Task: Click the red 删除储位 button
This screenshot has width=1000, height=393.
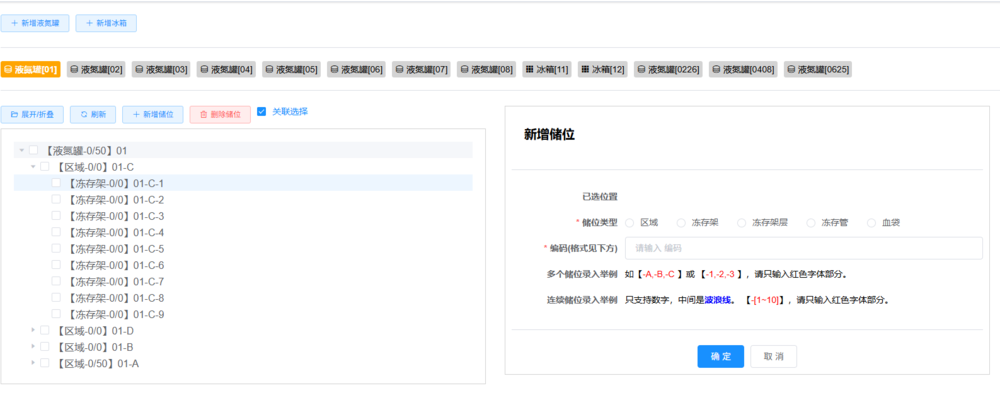Action: point(220,115)
